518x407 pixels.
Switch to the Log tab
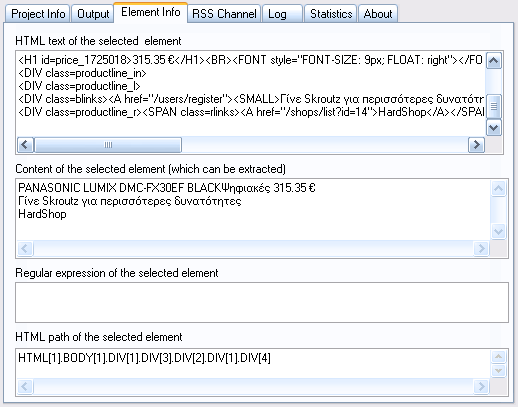pyautogui.click(x=282, y=14)
